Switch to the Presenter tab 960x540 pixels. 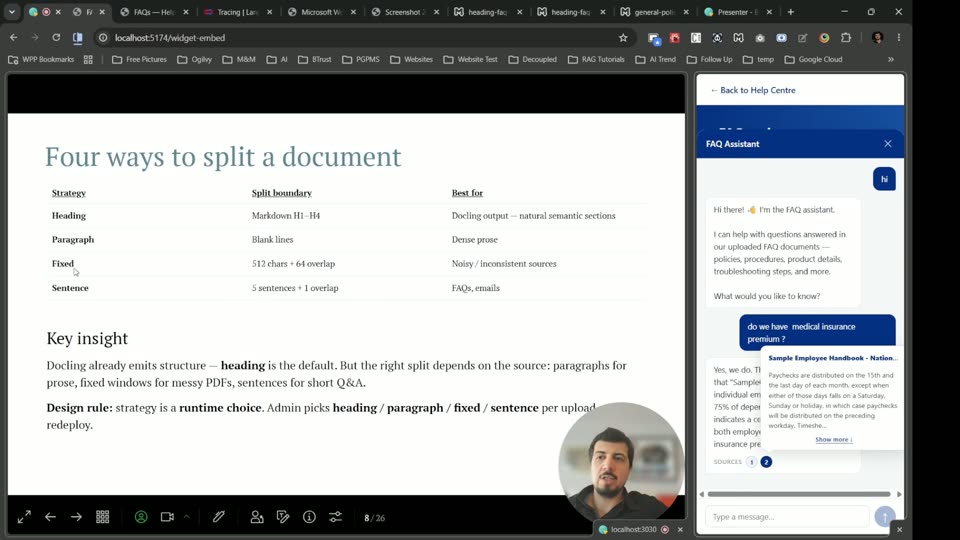pyautogui.click(x=738, y=12)
